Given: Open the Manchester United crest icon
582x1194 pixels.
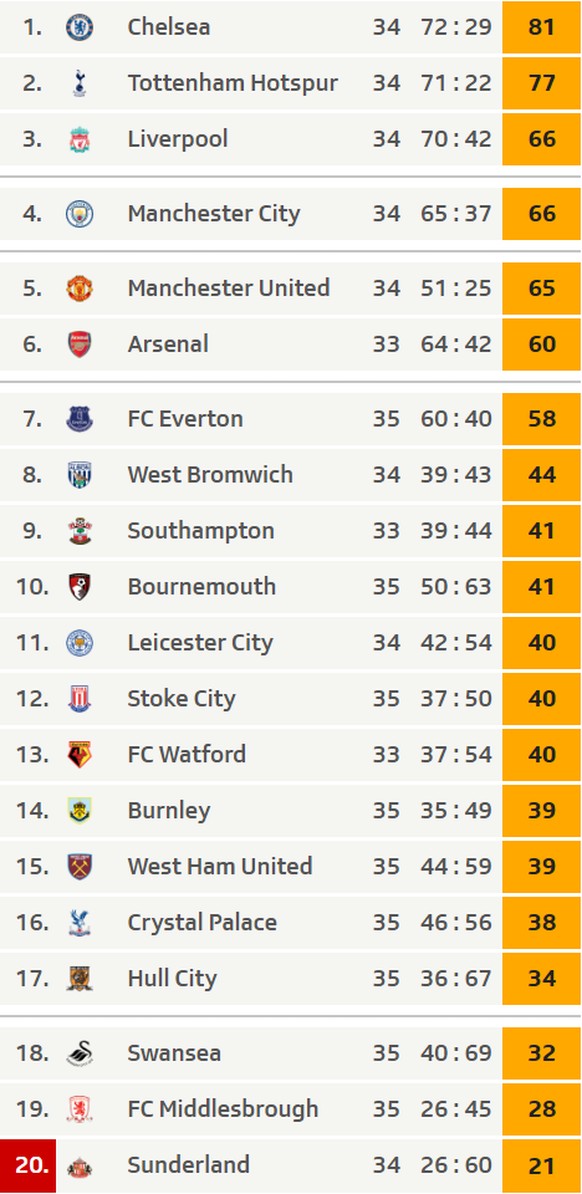Looking at the screenshot, I should (79, 289).
